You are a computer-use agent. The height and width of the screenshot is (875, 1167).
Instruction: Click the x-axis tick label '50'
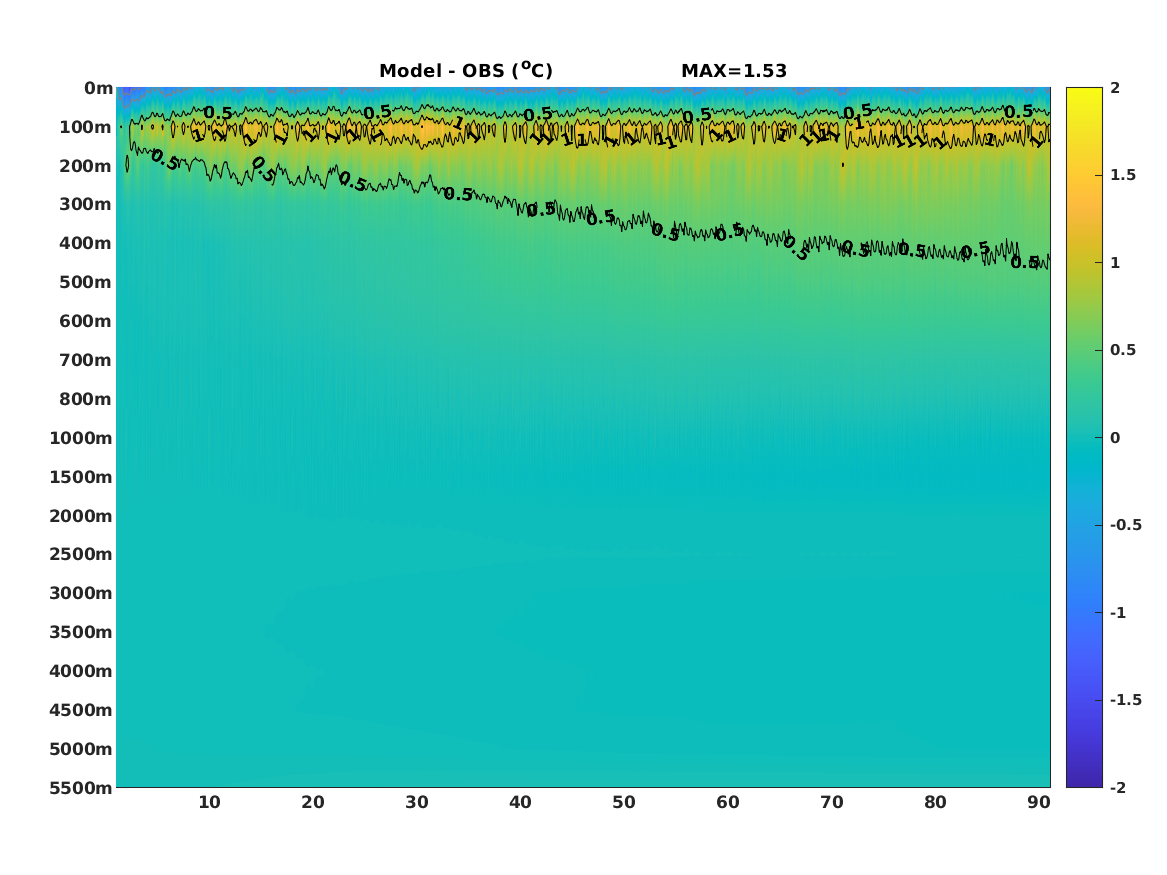click(624, 802)
